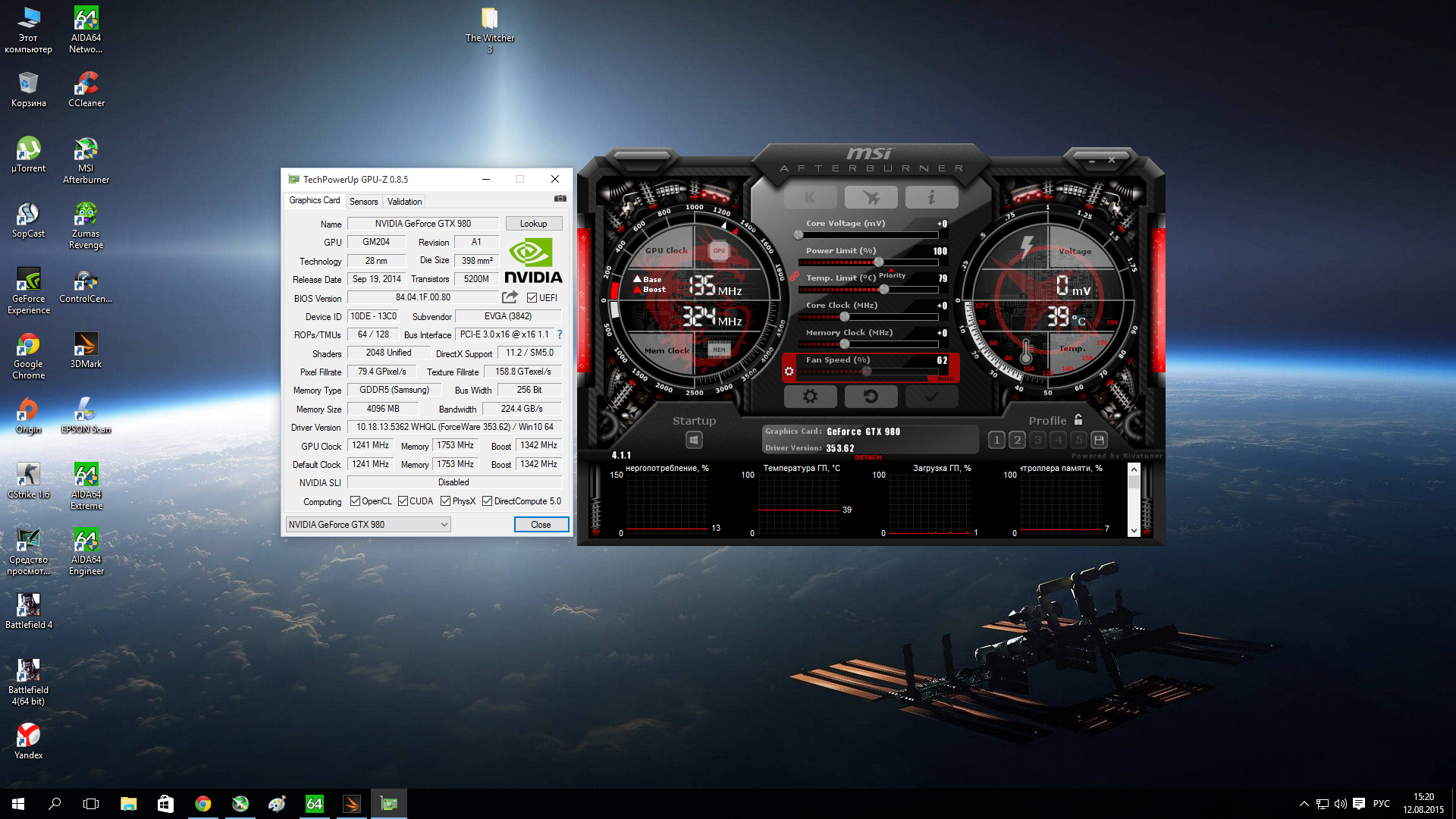Open Afterburner settings gear button

810,396
